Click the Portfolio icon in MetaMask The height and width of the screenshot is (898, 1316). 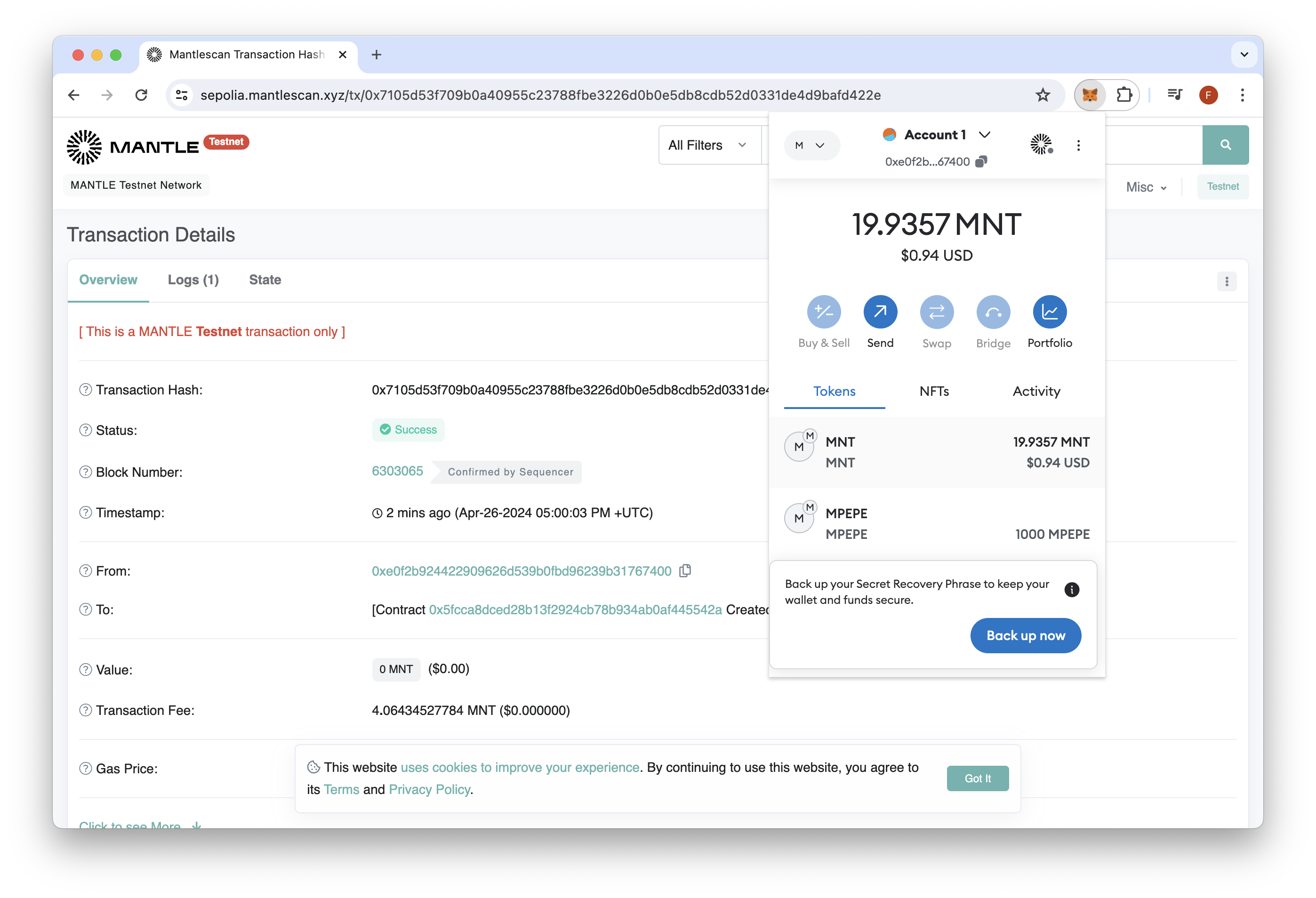point(1050,312)
